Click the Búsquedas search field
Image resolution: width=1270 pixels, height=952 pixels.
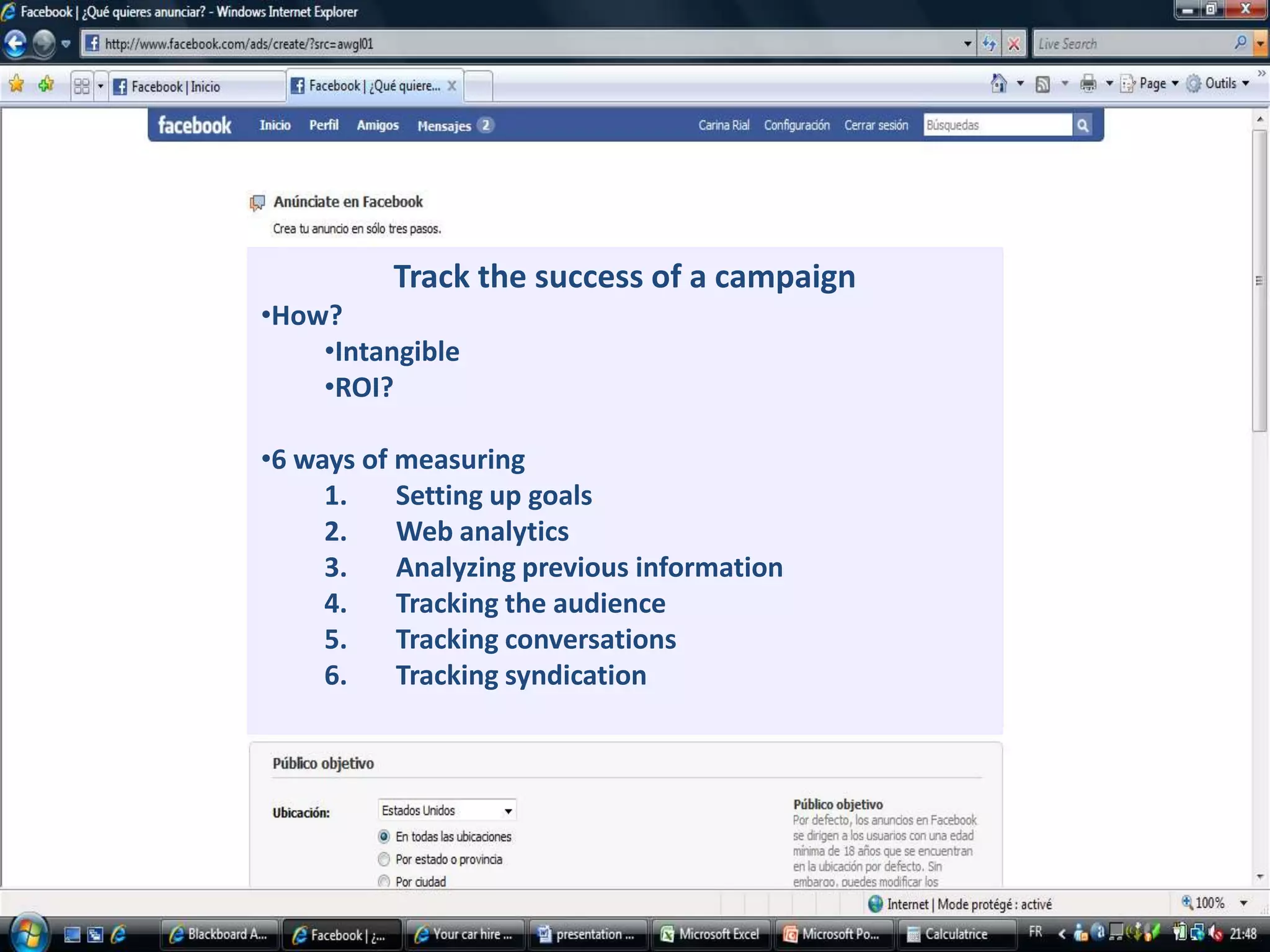[997, 125]
